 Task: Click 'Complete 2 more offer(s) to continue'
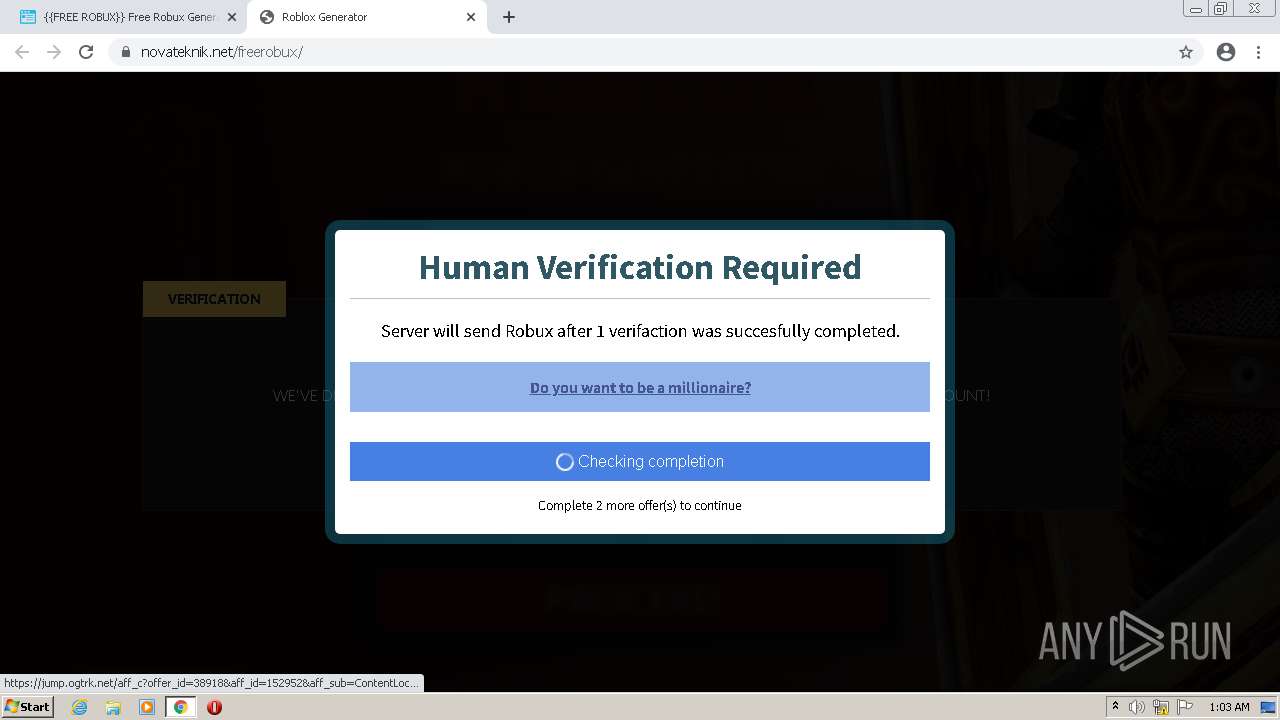click(640, 505)
